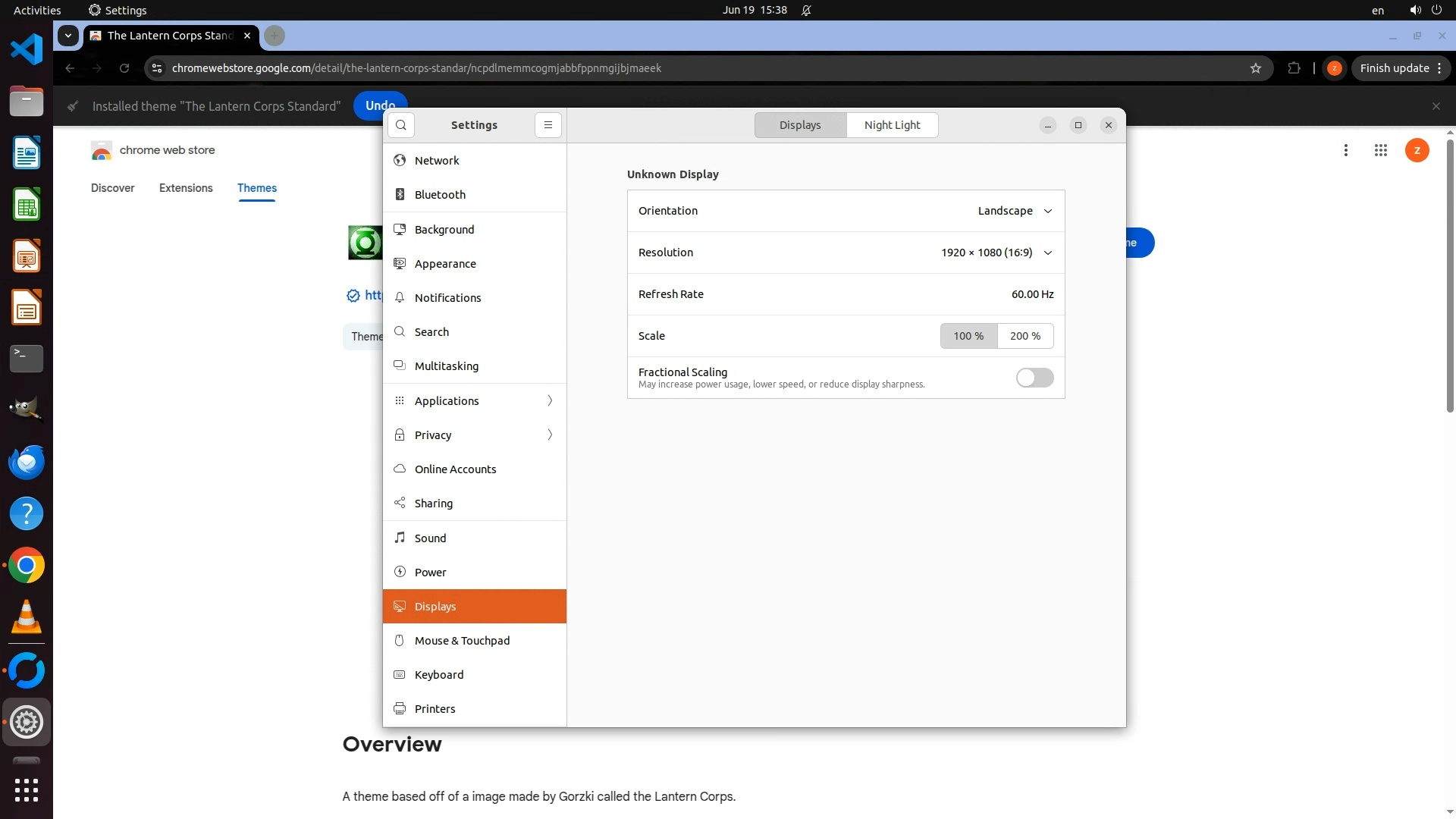Set display scale to 200 %
The height and width of the screenshot is (819, 1456).
click(1025, 336)
